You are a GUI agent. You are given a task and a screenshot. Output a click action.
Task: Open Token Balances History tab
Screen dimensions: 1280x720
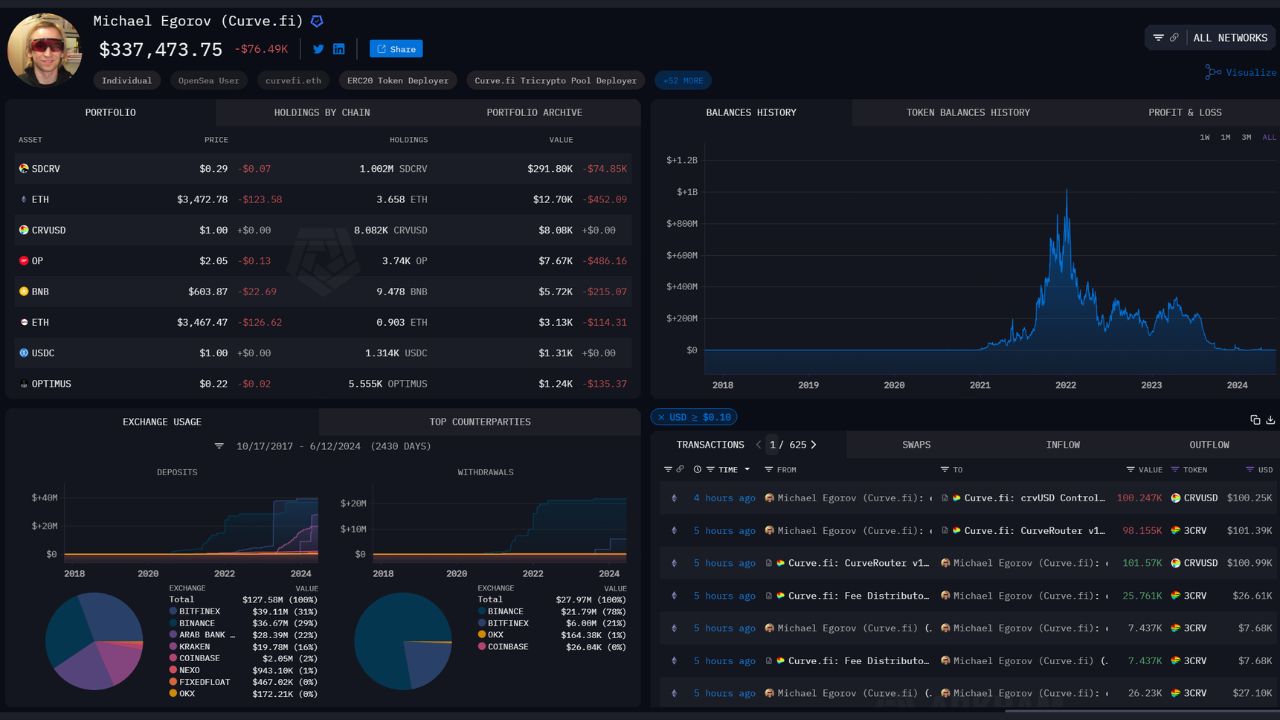click(x=968, y=112)
